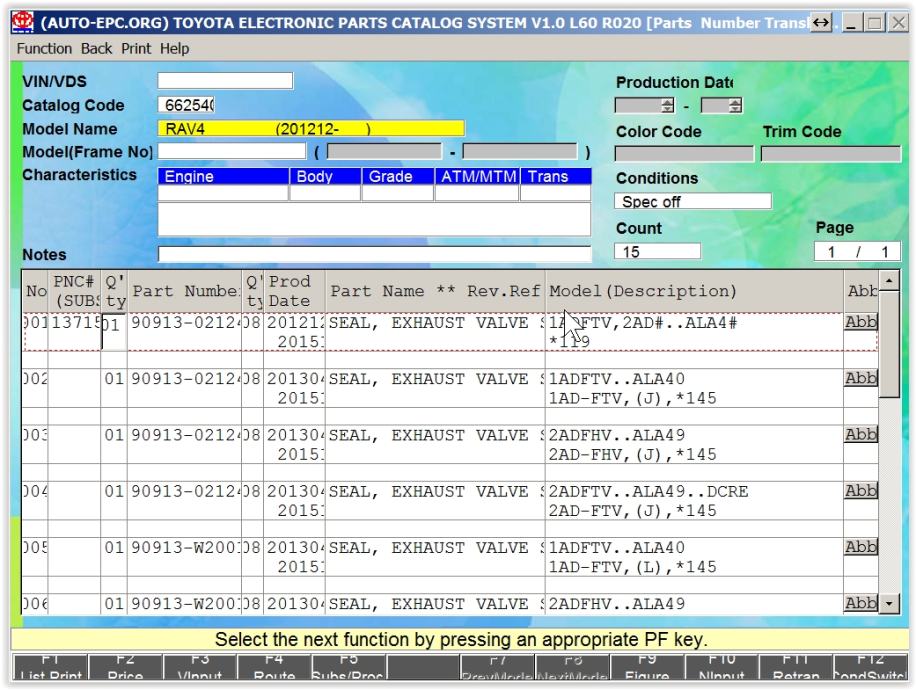Click the Abb button in row 006
Image resolution: width=916 pixels, height=690 pixels.
[861, 602]
